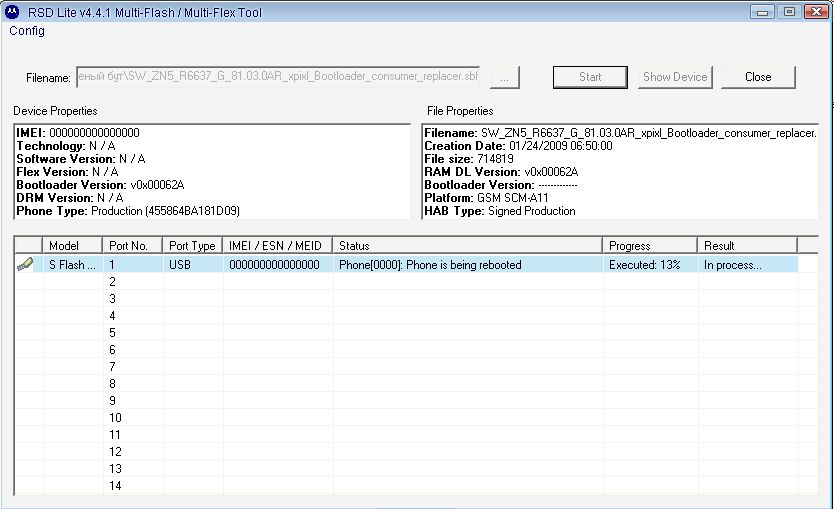Screen dimensions: 834x509
Task: Click 'Phone[0000]: Phone is being rebooted' status
Action: (x=430, y=264)
